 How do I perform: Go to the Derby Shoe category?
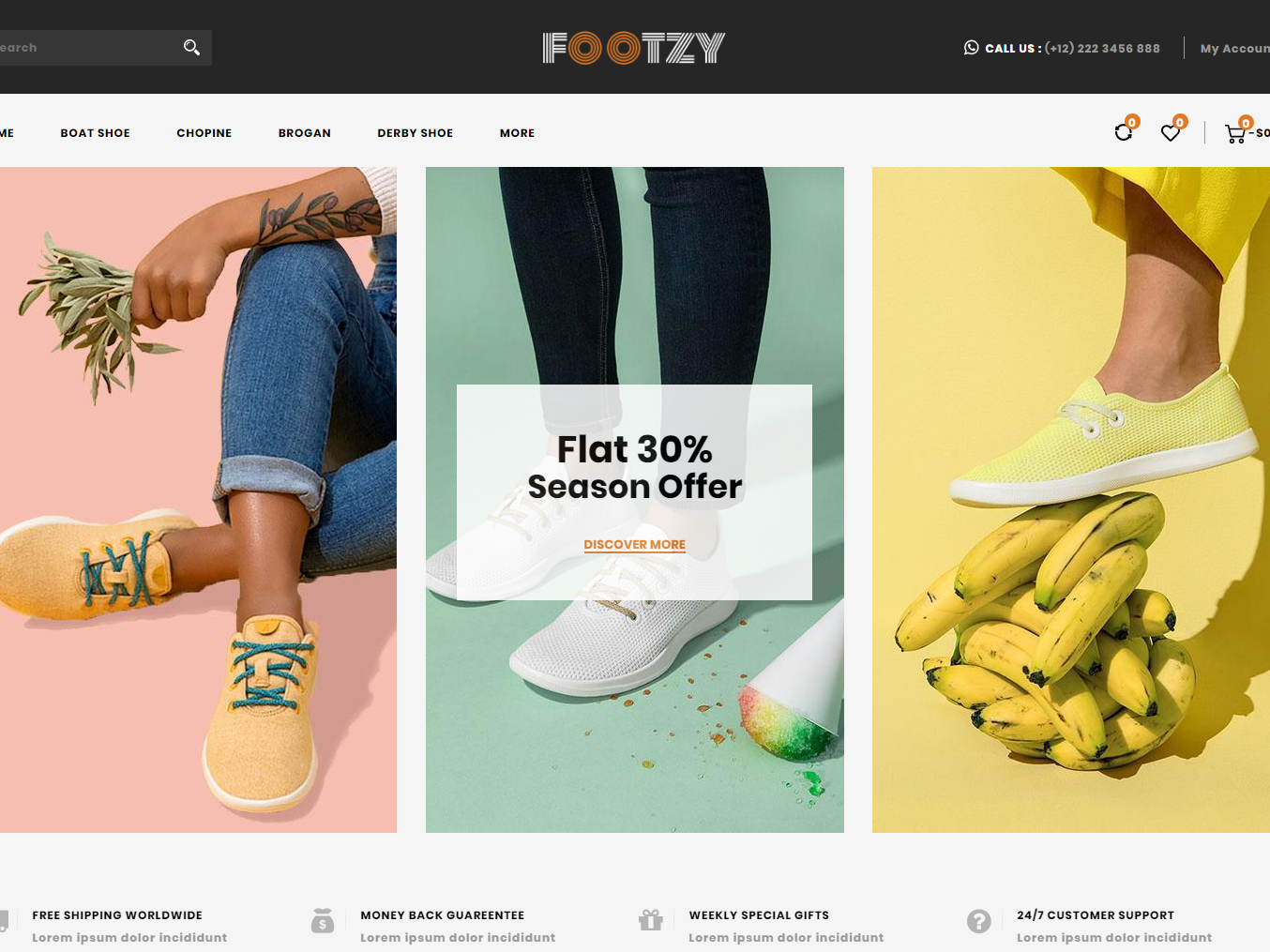click(x=416, y=133)
